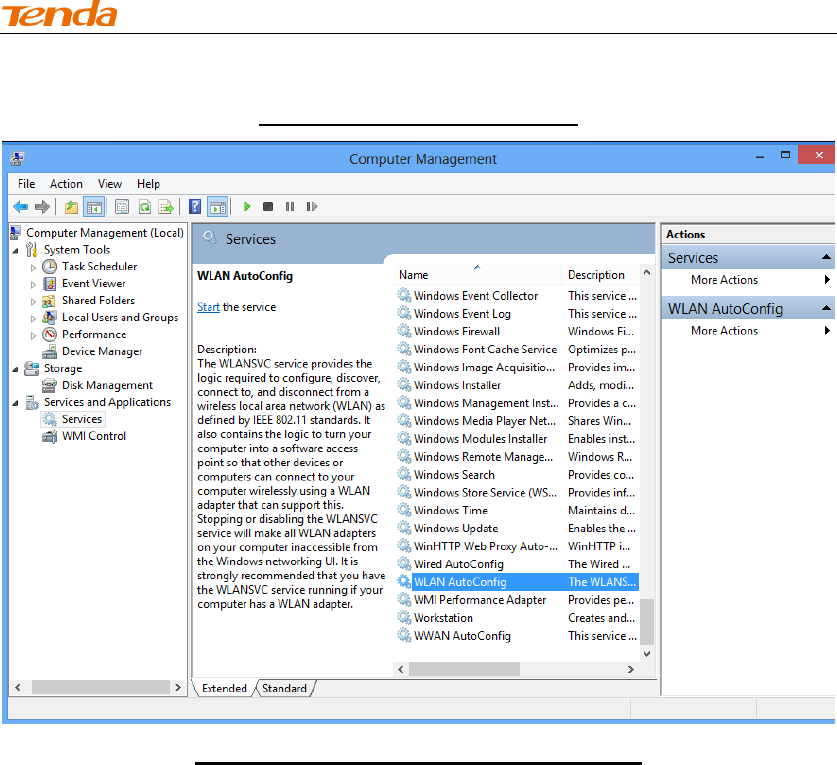The width and height of the screenshot is (837, 765).
Task: Click the Local Users and Groups icon
Action: pyautogui.click(x=50, y=318)
